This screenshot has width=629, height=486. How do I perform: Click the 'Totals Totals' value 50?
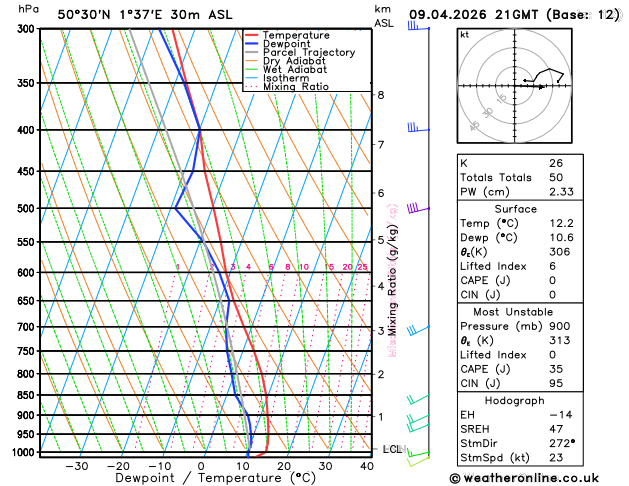pos(556,177)
